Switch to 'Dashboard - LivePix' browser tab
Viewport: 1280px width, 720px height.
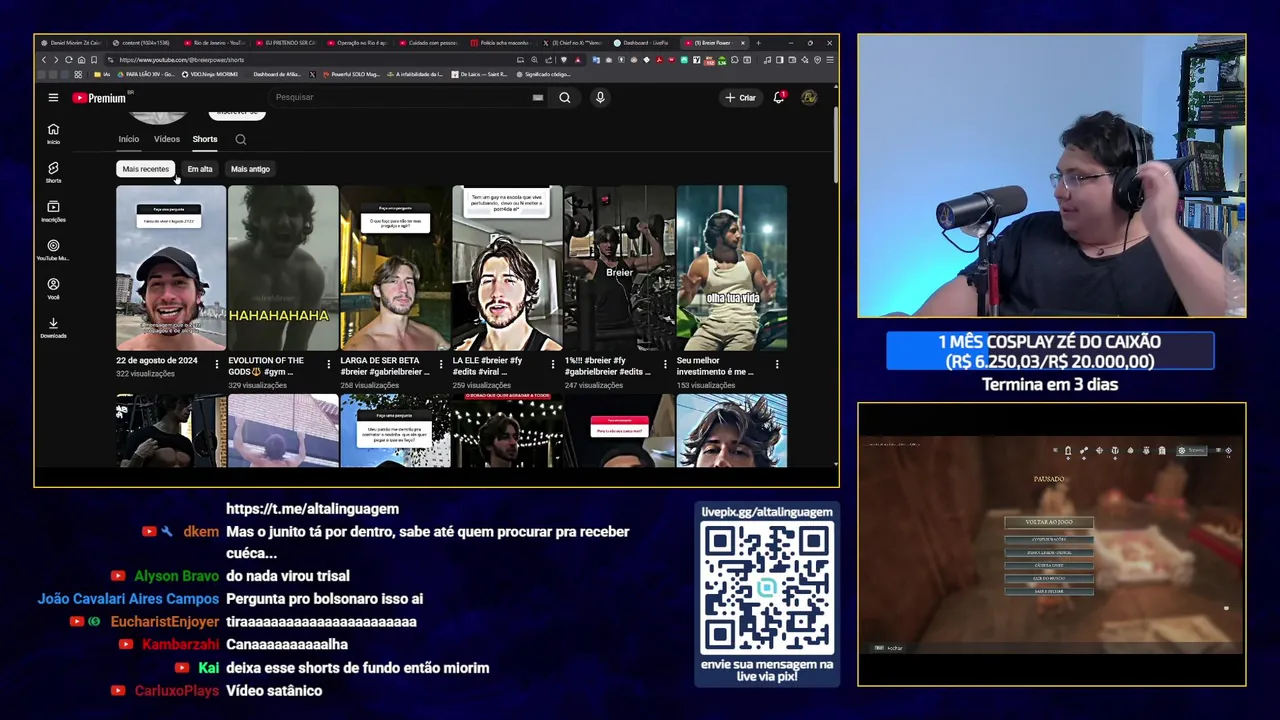point(641,43)
